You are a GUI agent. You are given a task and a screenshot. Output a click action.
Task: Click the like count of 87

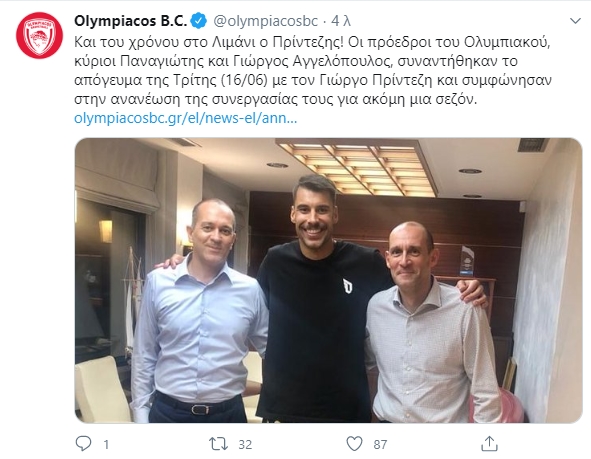tap(380, 445)
